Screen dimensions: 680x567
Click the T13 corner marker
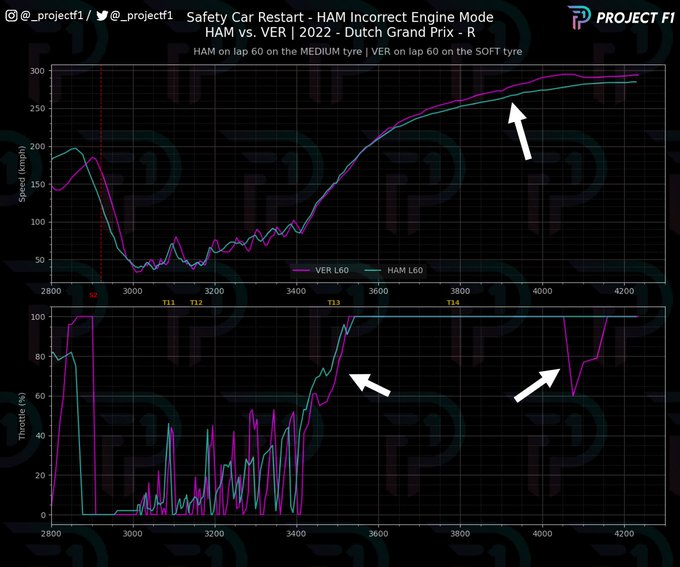[x=334, y=302]
